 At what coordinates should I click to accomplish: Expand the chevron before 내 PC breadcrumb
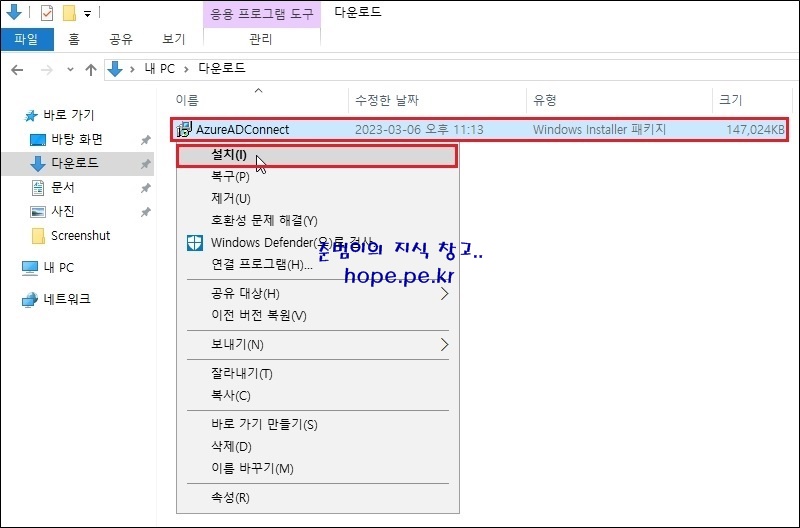click(x=133, y=69)
